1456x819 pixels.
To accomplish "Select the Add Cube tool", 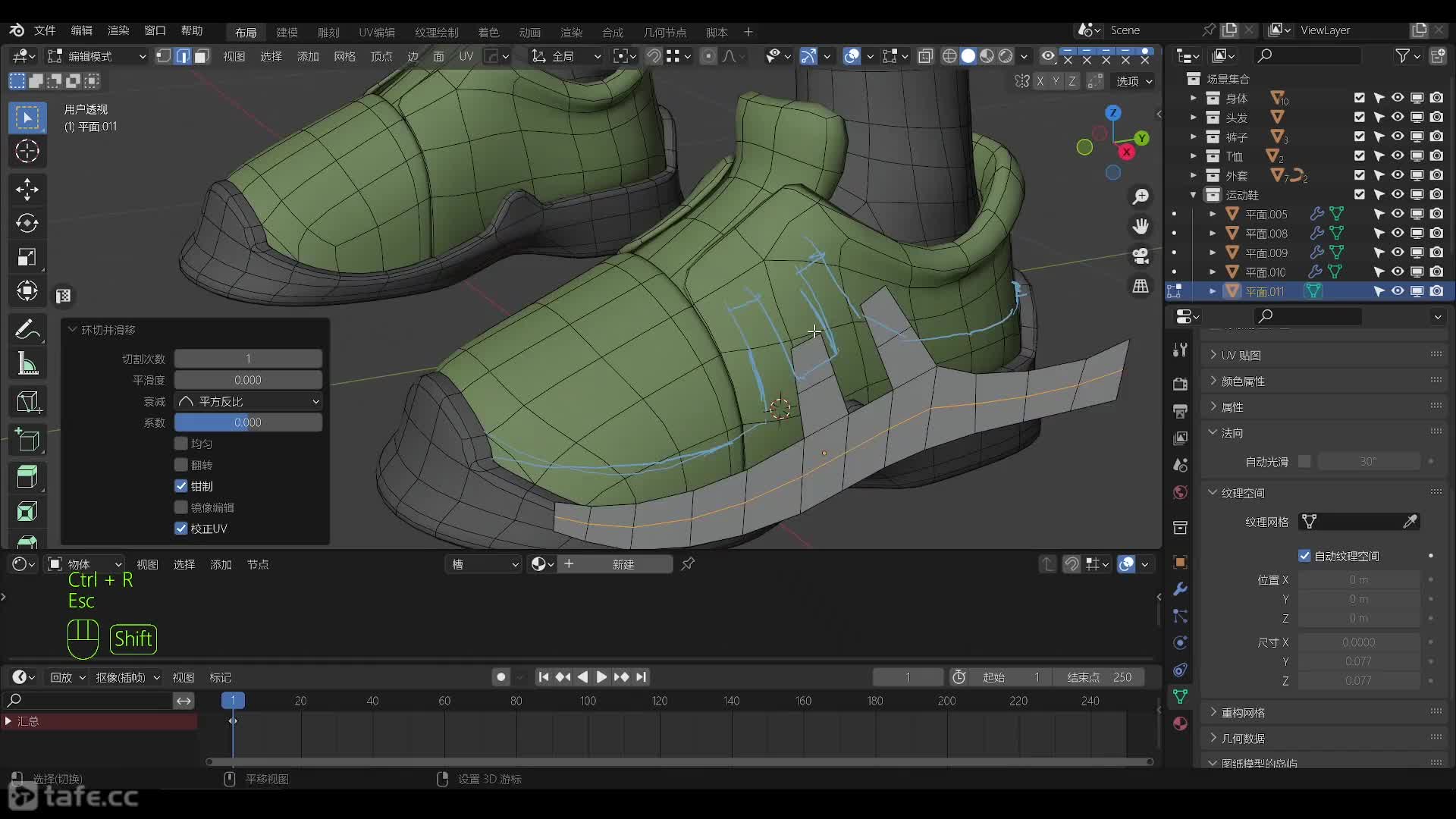I will pyautogui.click(x=27, y=440).
